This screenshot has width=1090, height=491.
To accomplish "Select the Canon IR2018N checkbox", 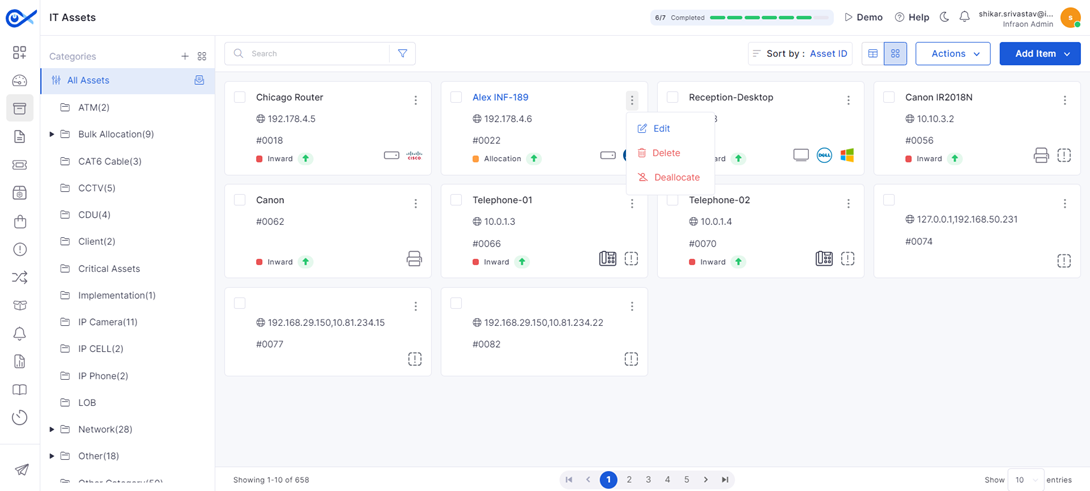I will point(889,97).
